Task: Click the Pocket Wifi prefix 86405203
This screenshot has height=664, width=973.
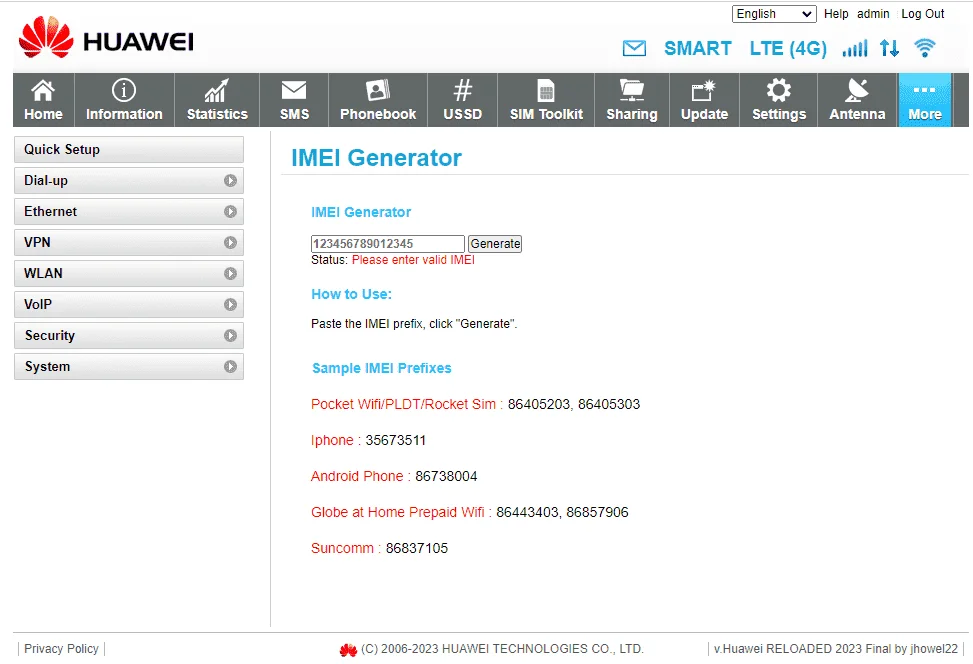Action: click(539, 405)
